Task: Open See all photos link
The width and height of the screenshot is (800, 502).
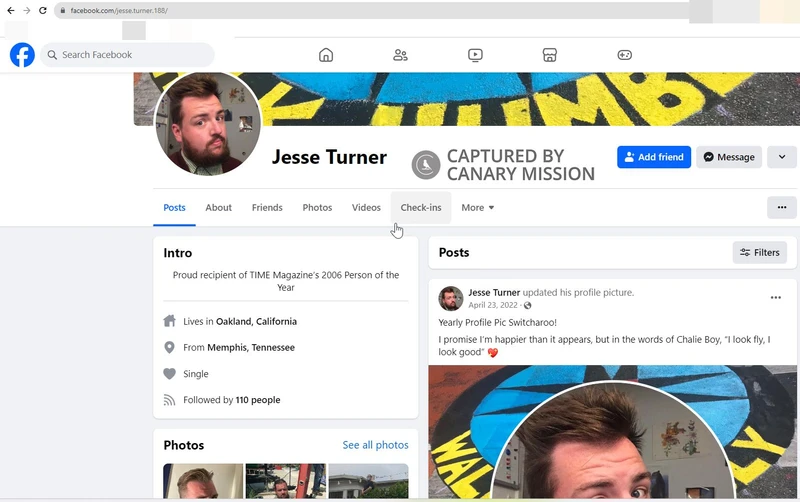Action: tap(375, 445)
